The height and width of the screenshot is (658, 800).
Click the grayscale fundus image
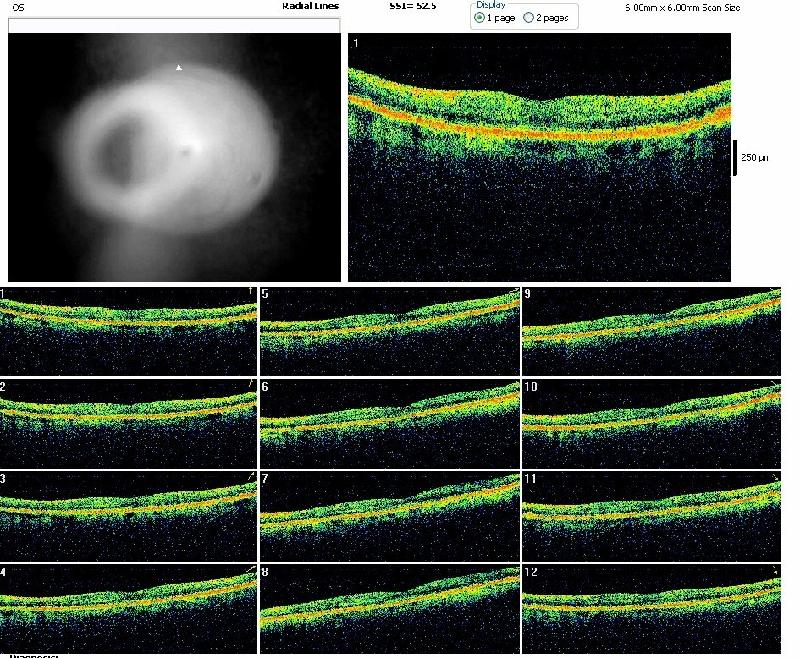point(174,157)
